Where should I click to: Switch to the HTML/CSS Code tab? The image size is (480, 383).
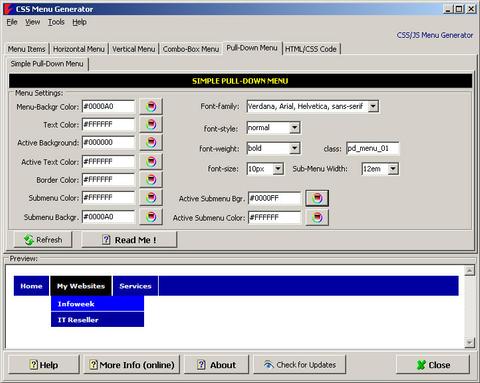coord(311,49)
